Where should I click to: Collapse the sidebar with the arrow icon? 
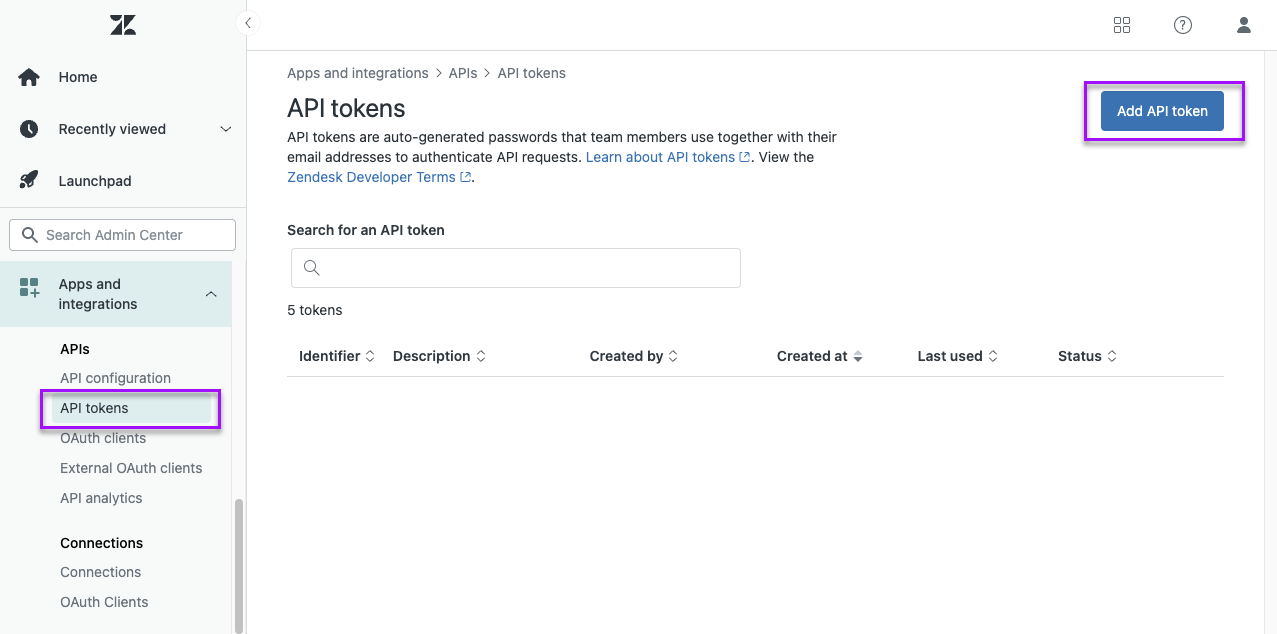[247, 23]
